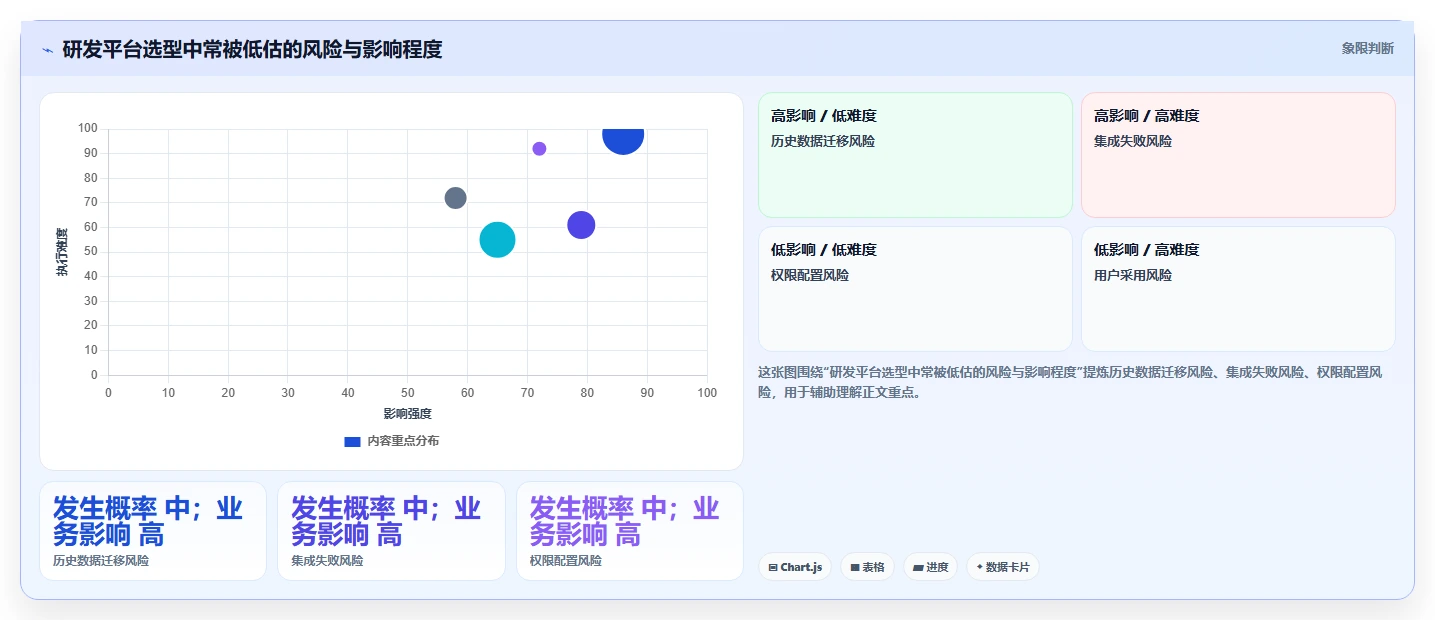
Task: Click the sparkle icon in 数据卡片 tag
Action: (980, 568)
